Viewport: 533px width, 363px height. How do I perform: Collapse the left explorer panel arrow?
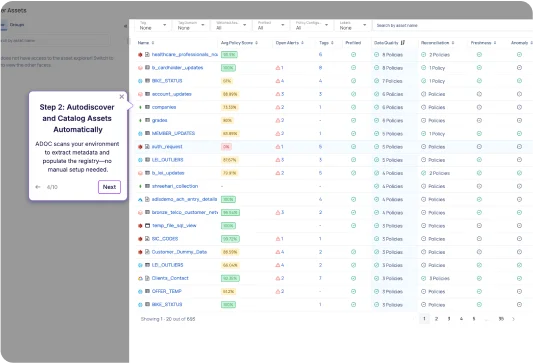coord(125,26)
